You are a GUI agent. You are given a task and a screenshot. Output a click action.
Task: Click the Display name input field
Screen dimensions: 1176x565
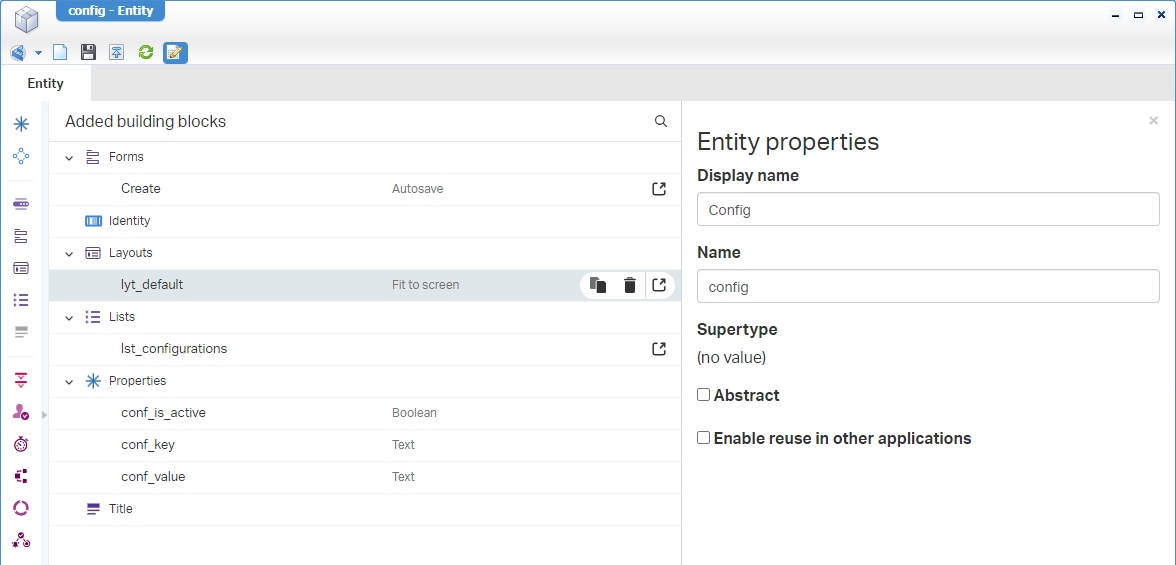[927, 210]
